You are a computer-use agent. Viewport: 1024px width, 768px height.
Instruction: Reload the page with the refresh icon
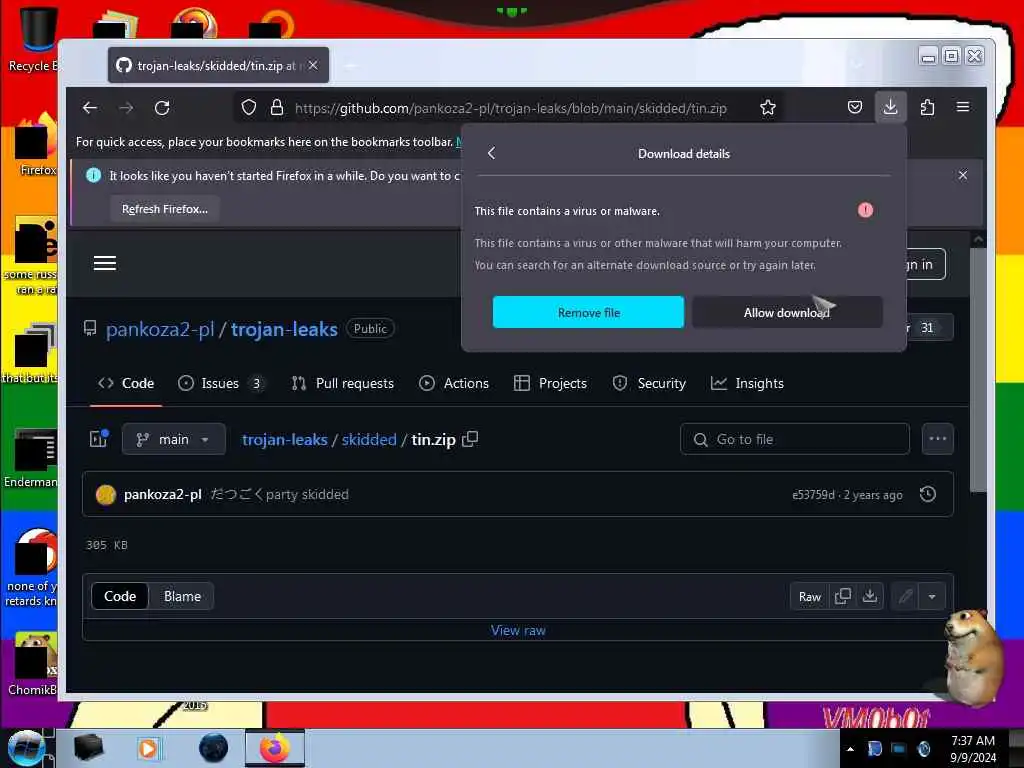click(x=162, y=108)
